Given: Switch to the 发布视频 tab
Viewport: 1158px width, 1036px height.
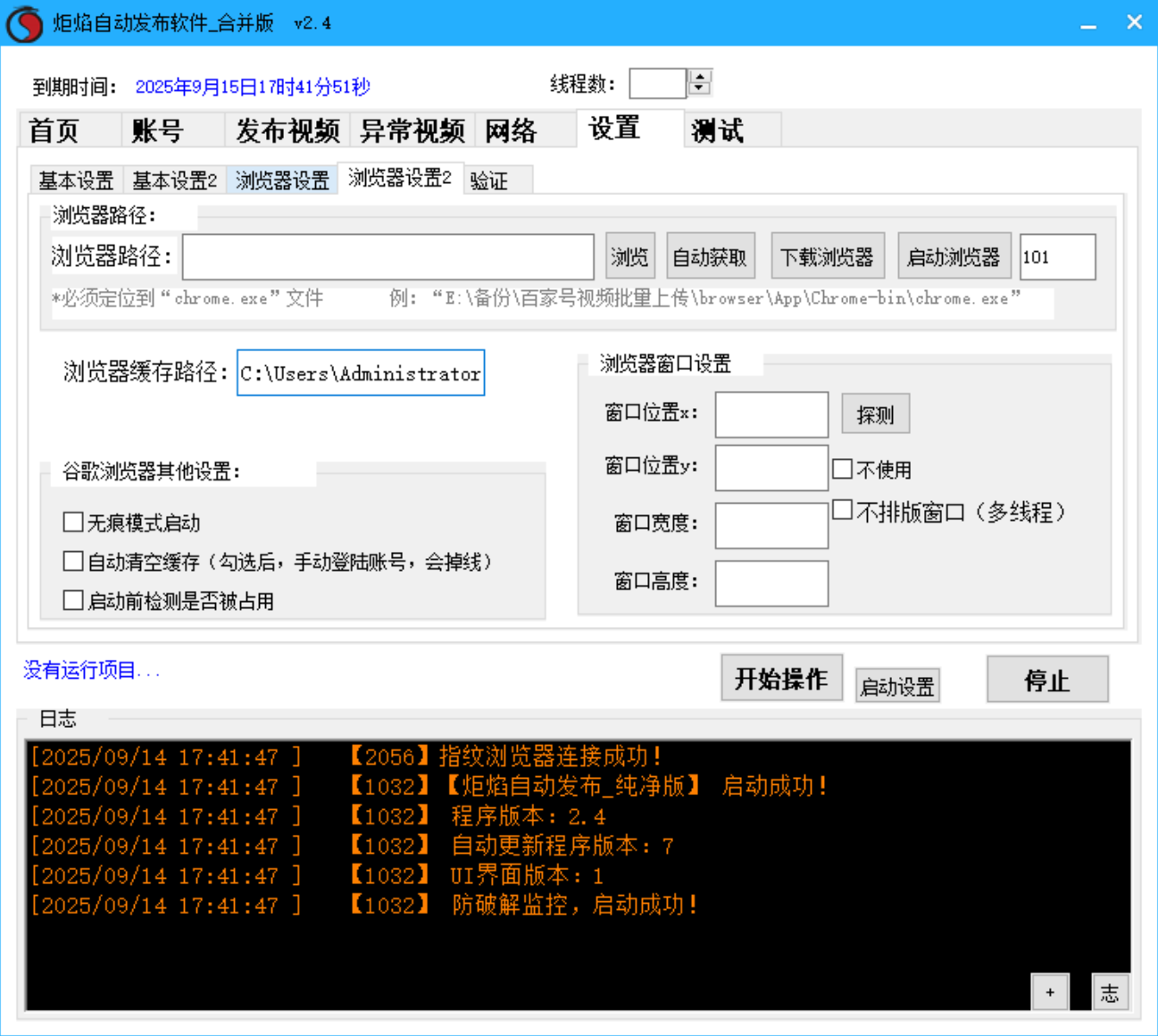Looking at the screenshot, I should 287,131.
